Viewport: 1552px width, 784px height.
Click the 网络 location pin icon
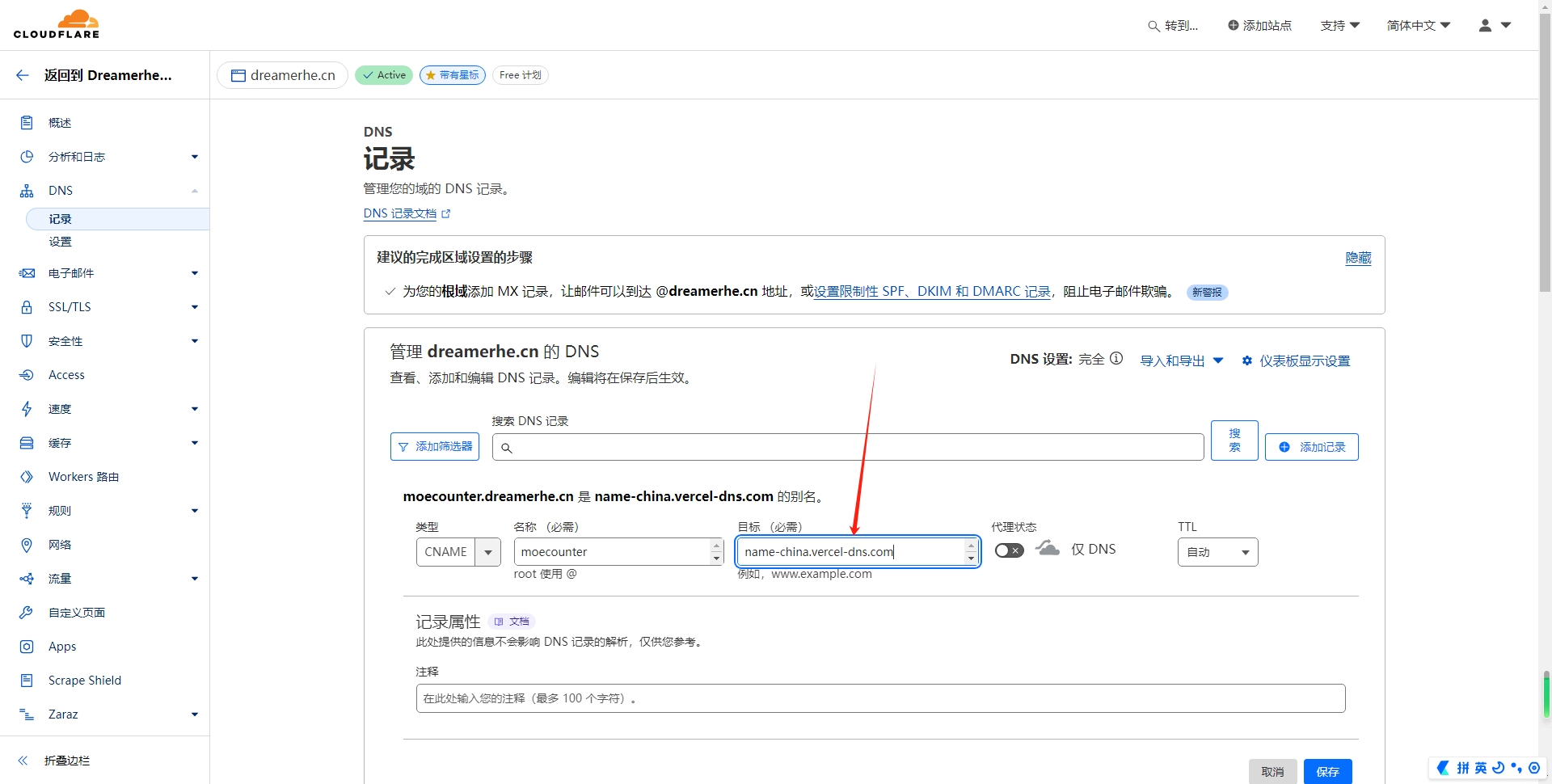tap(27, 545)
